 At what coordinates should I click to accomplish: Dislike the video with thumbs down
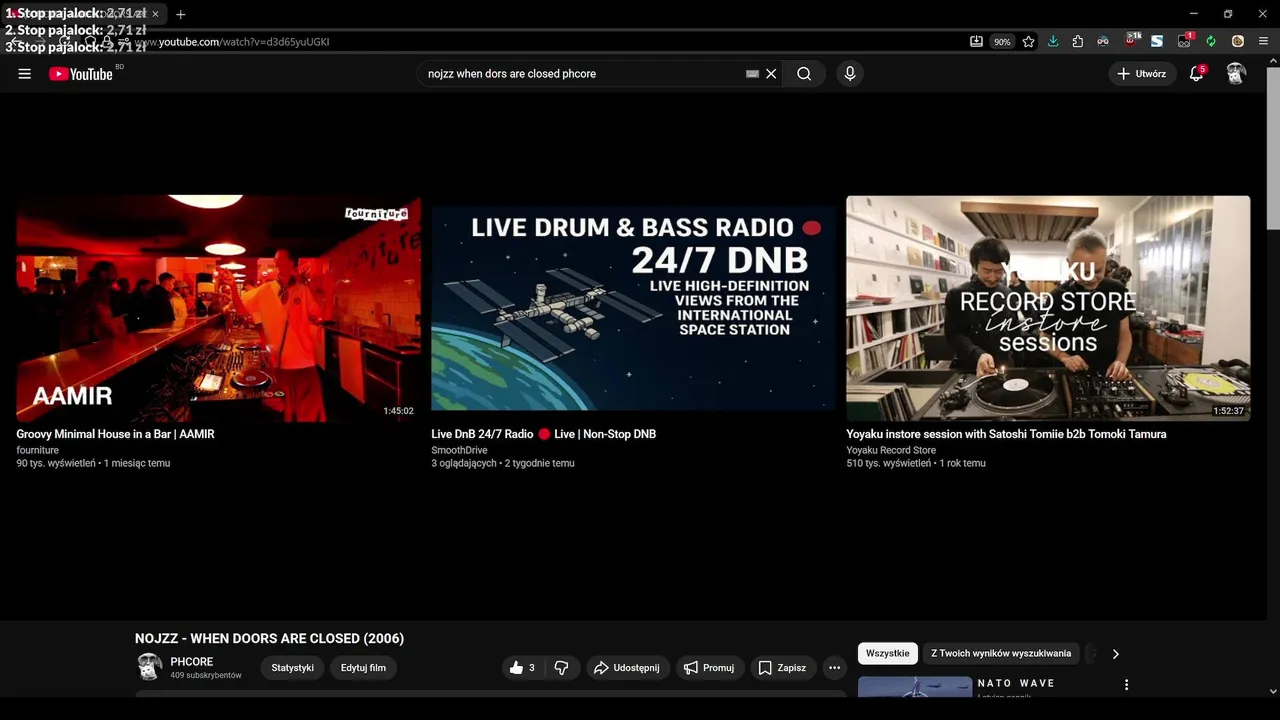click(x=561, y=668)
